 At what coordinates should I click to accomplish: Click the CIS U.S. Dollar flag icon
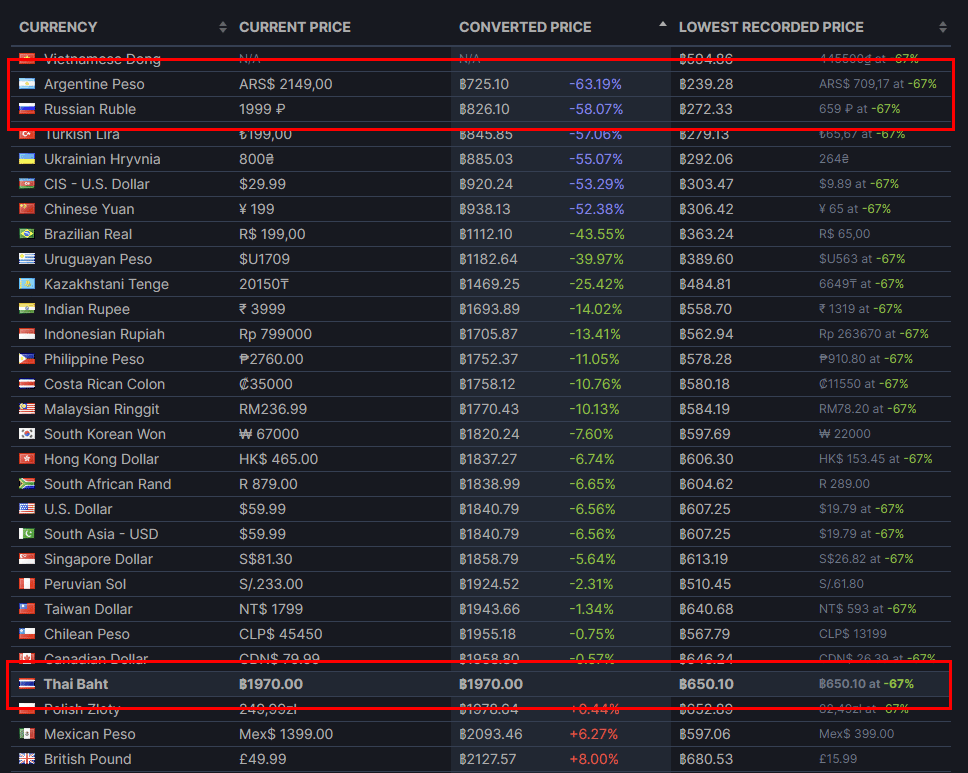[x=27, y=183]
